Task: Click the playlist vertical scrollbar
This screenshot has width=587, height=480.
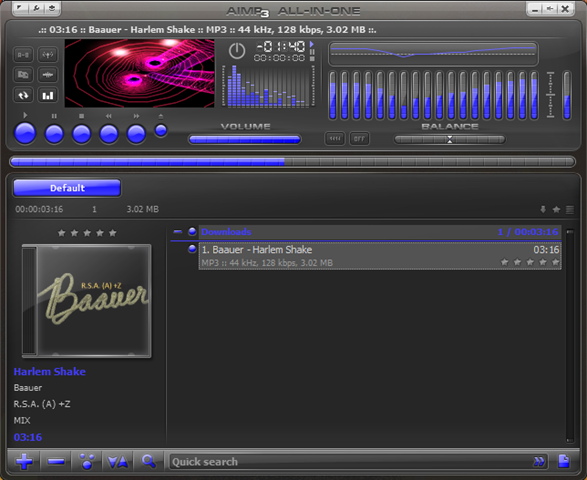Action: tap(569, 336)
